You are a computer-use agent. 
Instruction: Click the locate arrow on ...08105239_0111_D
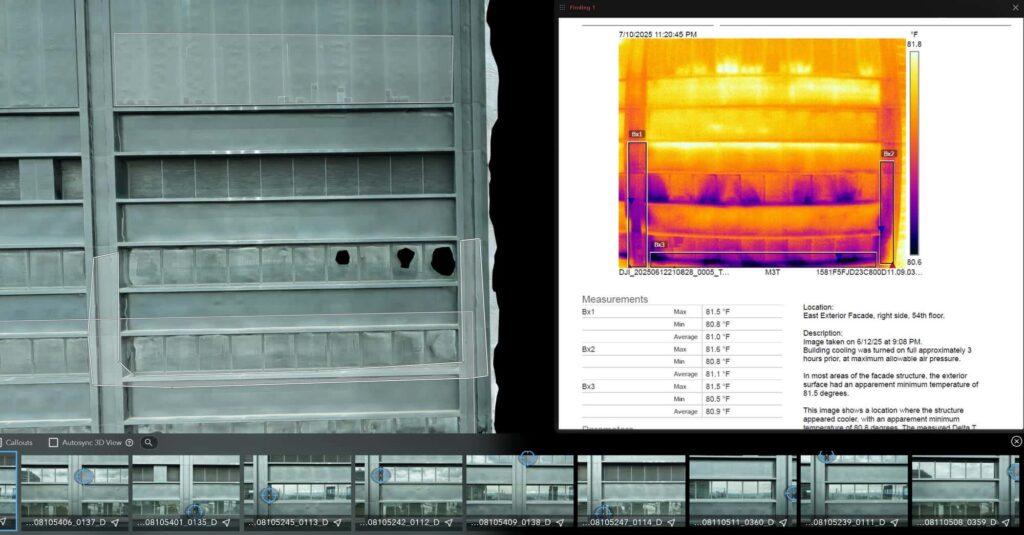[894, 523]
